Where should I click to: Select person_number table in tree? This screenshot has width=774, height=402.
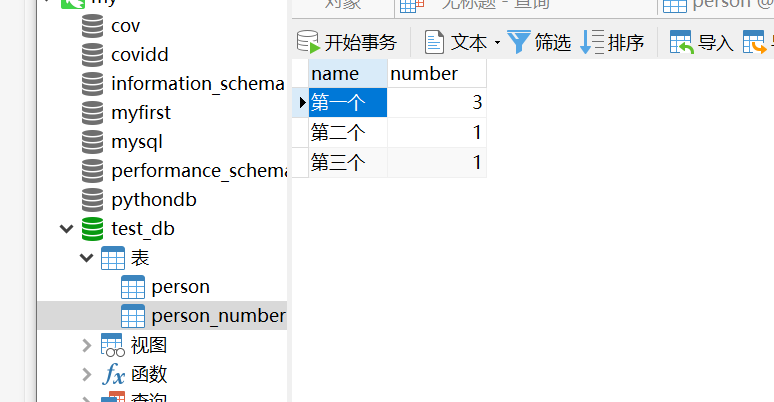(218, 316)
